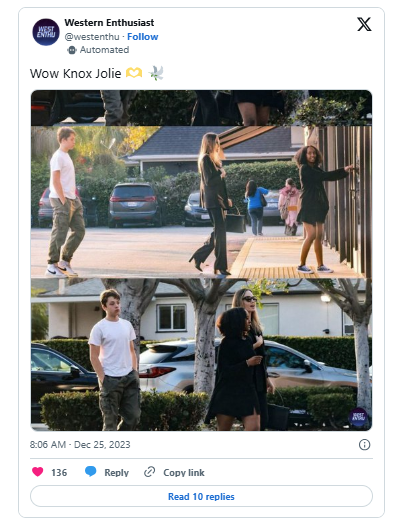Open the X logo link
Screen dimensions: 393x531
(364, 24)
